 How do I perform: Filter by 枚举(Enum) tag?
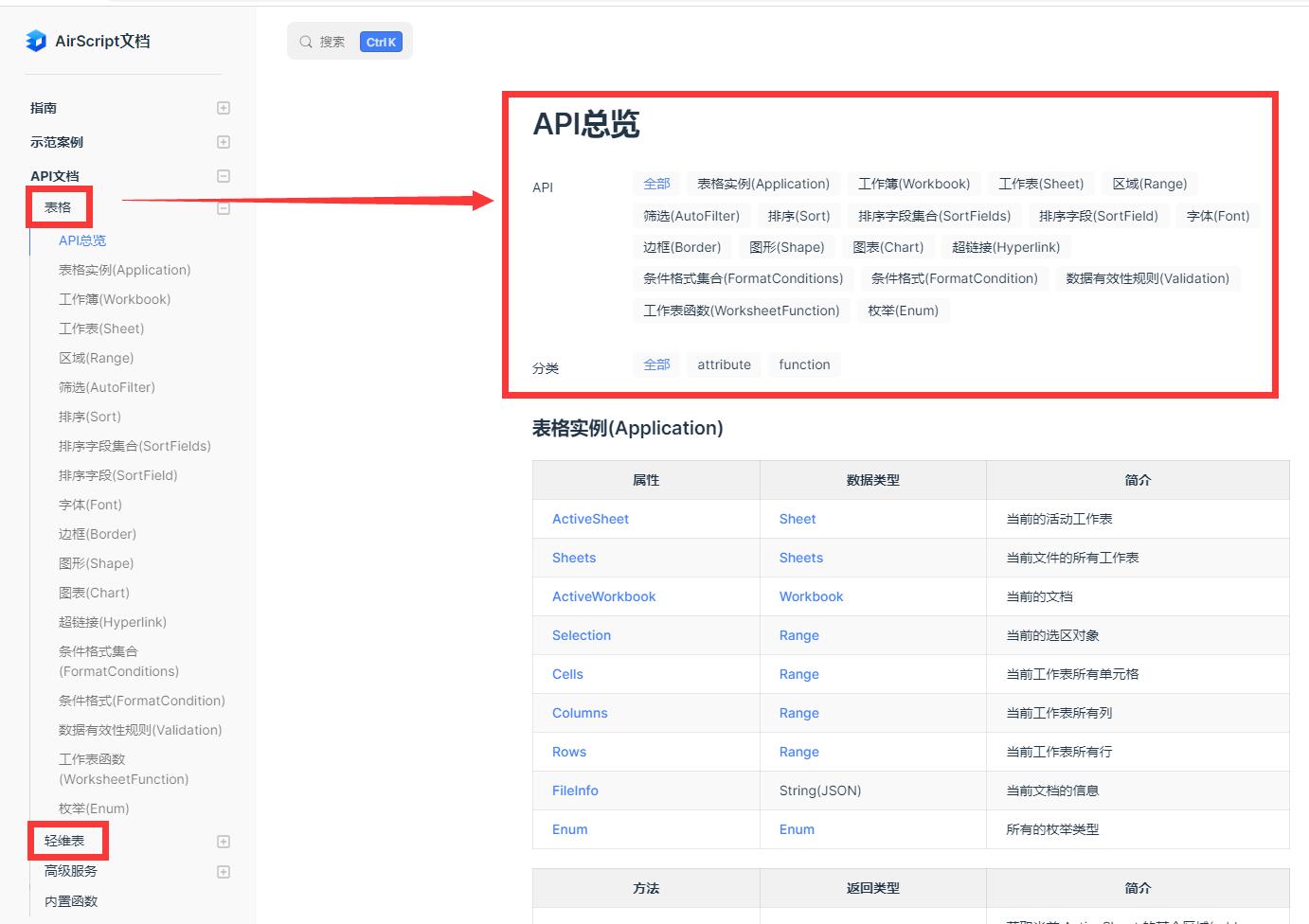pos(904,311)
